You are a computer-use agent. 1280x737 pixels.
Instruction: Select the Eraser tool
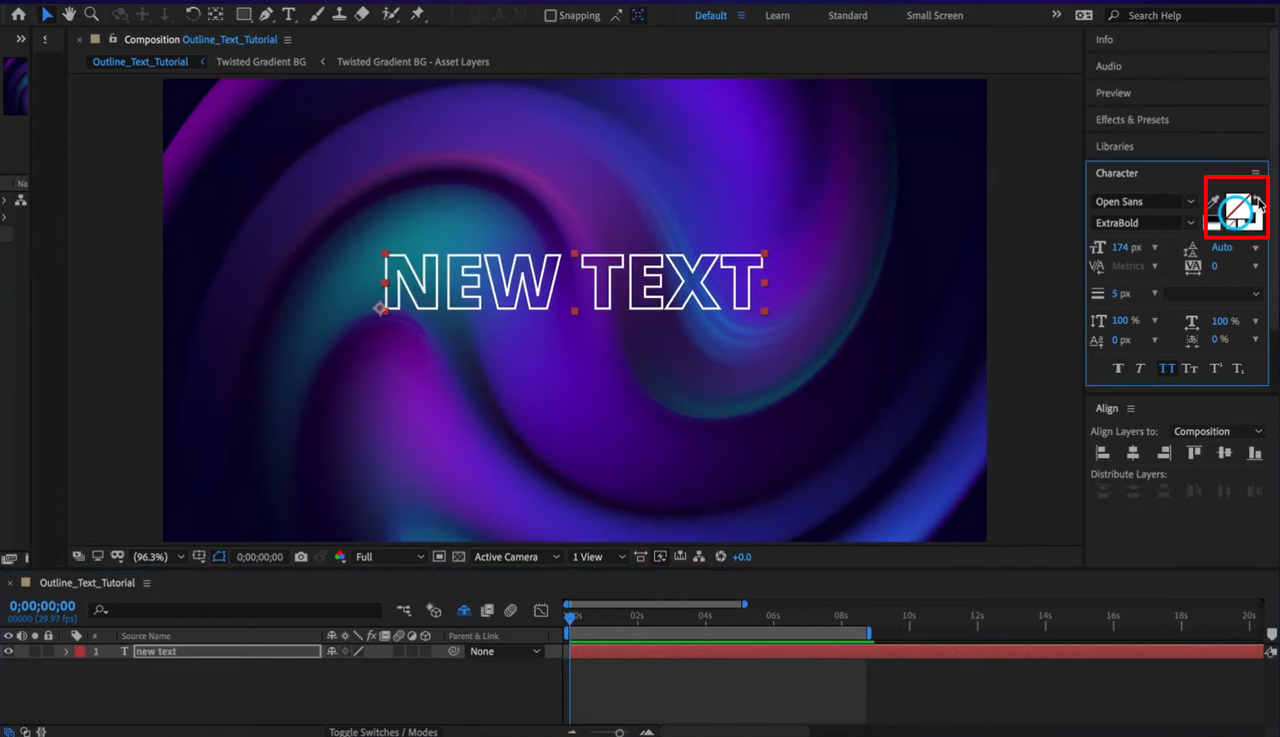click(362, 15)
